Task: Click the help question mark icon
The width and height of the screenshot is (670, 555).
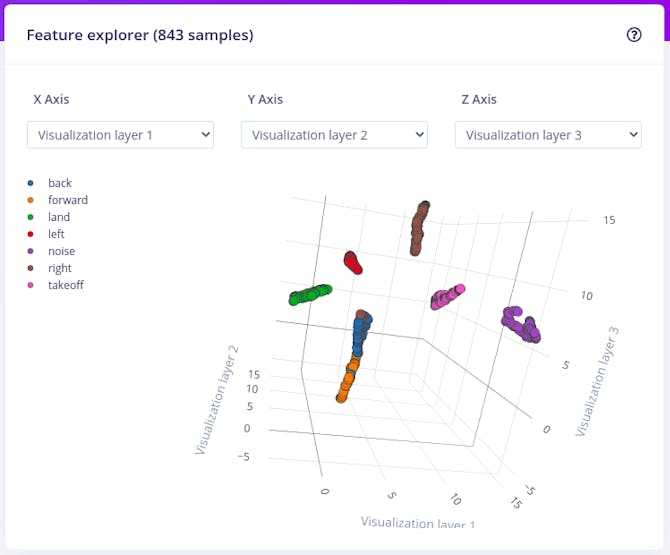Action: click(x=634, y=35)
